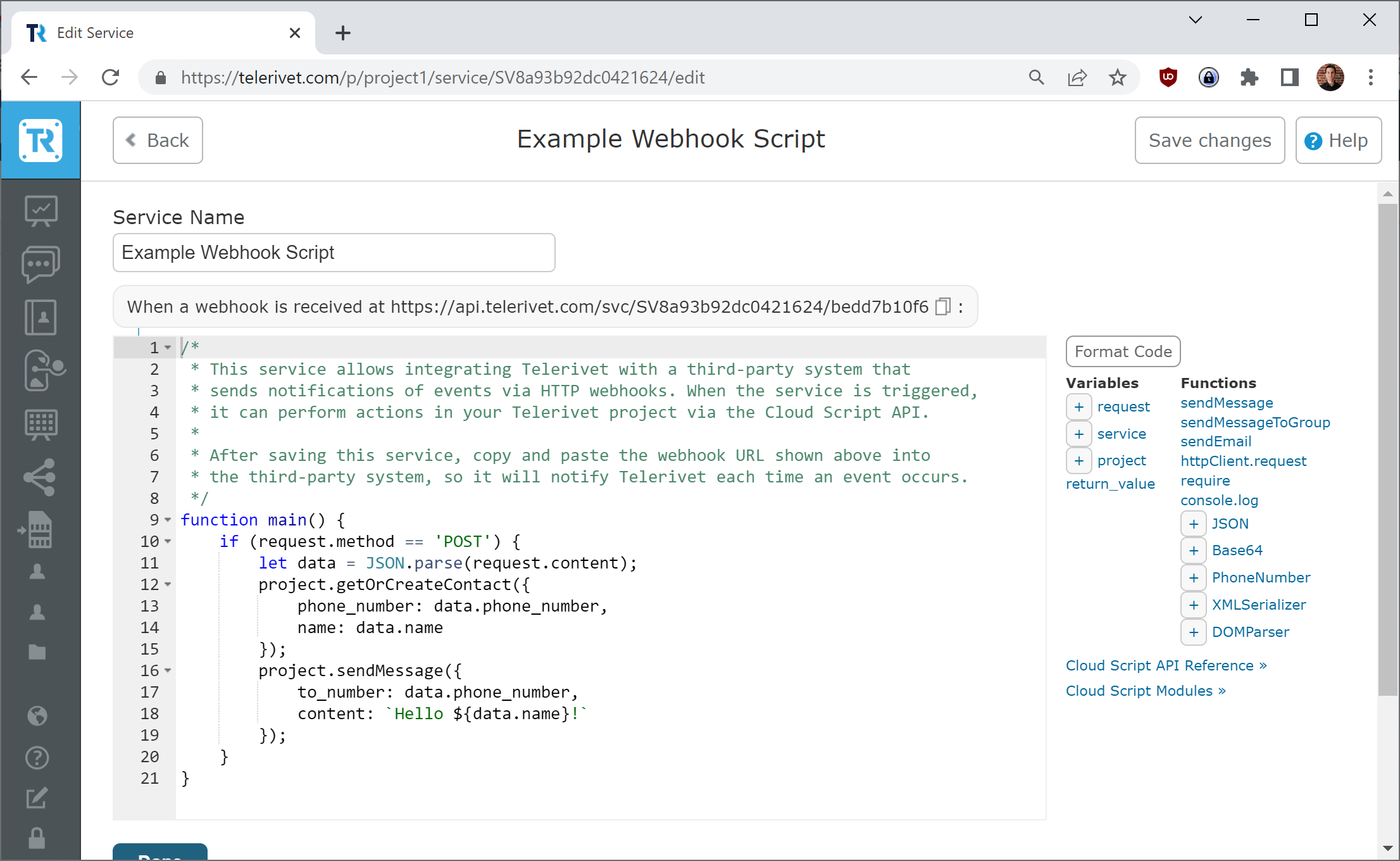The height and width of the screenshot is (861, 1400).
Task: Open the Chrome profile avatar
Action: click(1330, 77)
